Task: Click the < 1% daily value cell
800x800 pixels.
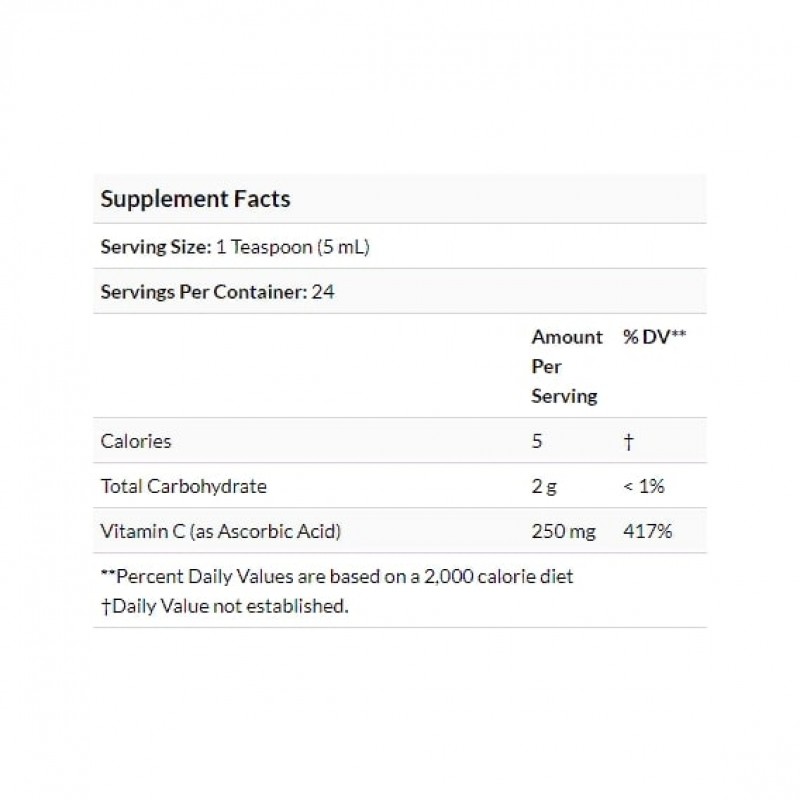Action: point(644,486)
